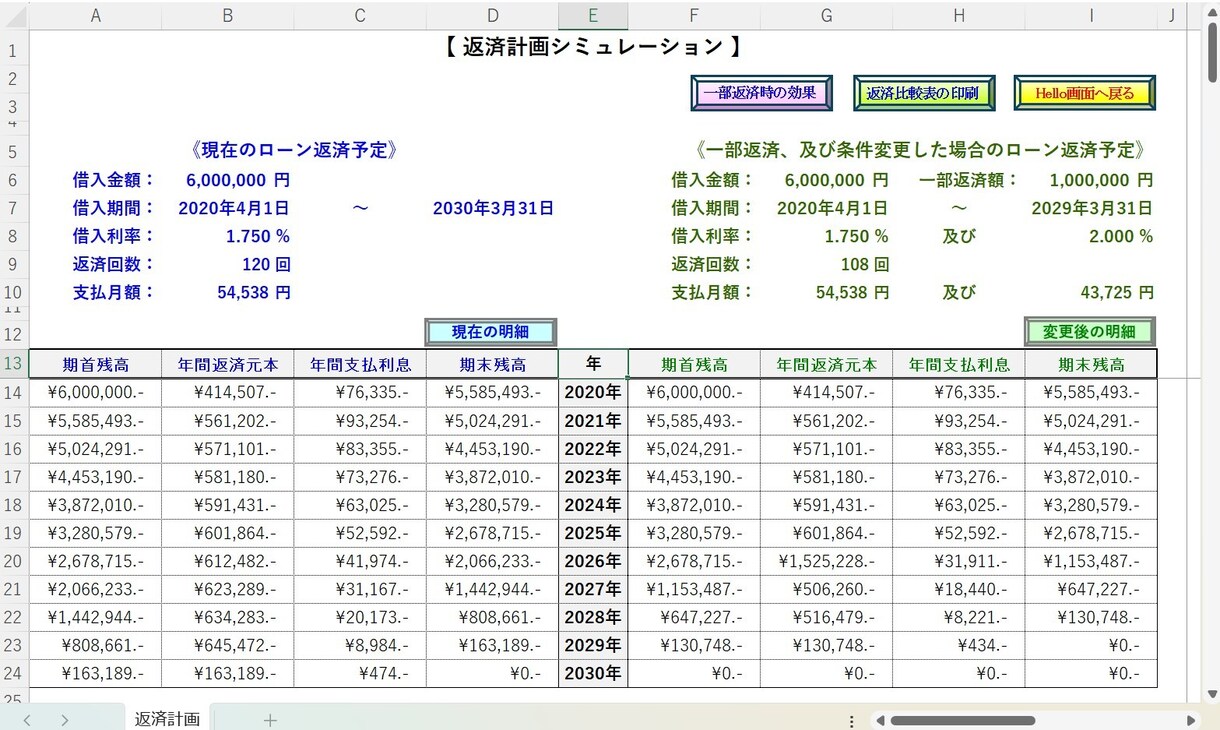This screenshot has height=730, width=1220.
Task: Click cell ¥474.- in column C
Action: pos(360,673)
